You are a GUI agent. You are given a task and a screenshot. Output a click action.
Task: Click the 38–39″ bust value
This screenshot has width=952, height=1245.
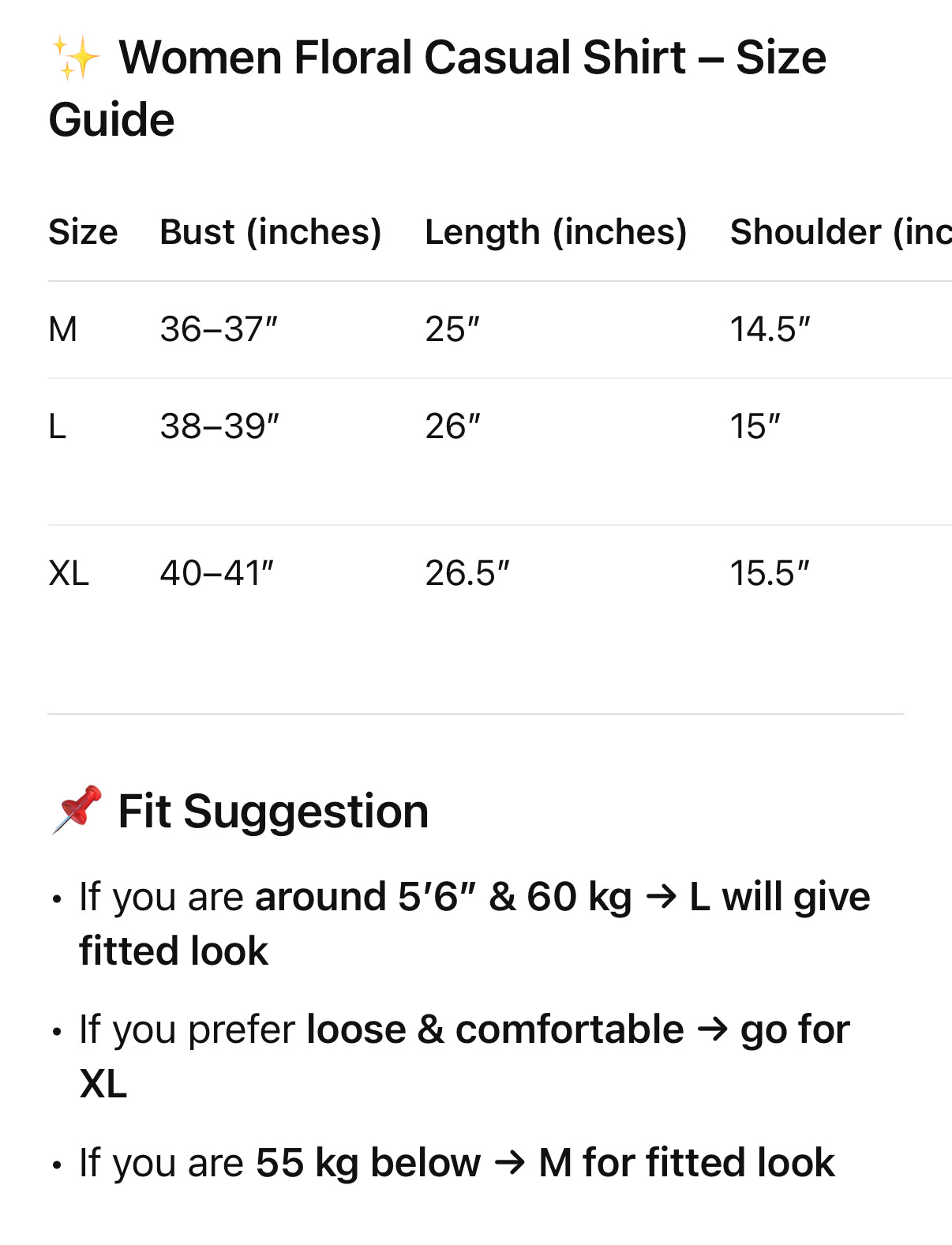point(219,426)
